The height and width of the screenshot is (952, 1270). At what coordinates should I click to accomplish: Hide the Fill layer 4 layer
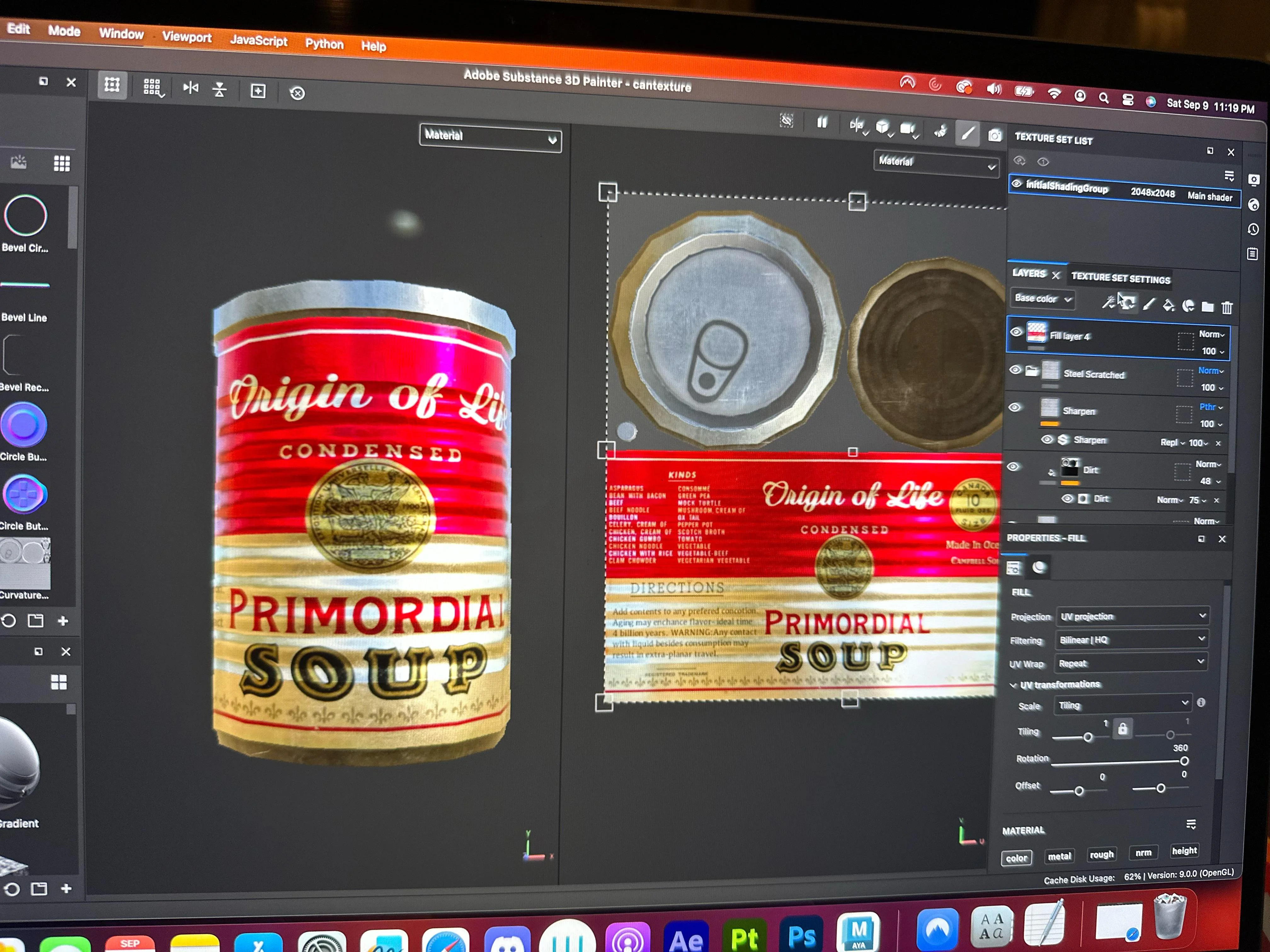pyautogui.click(x=1016, y=332)
